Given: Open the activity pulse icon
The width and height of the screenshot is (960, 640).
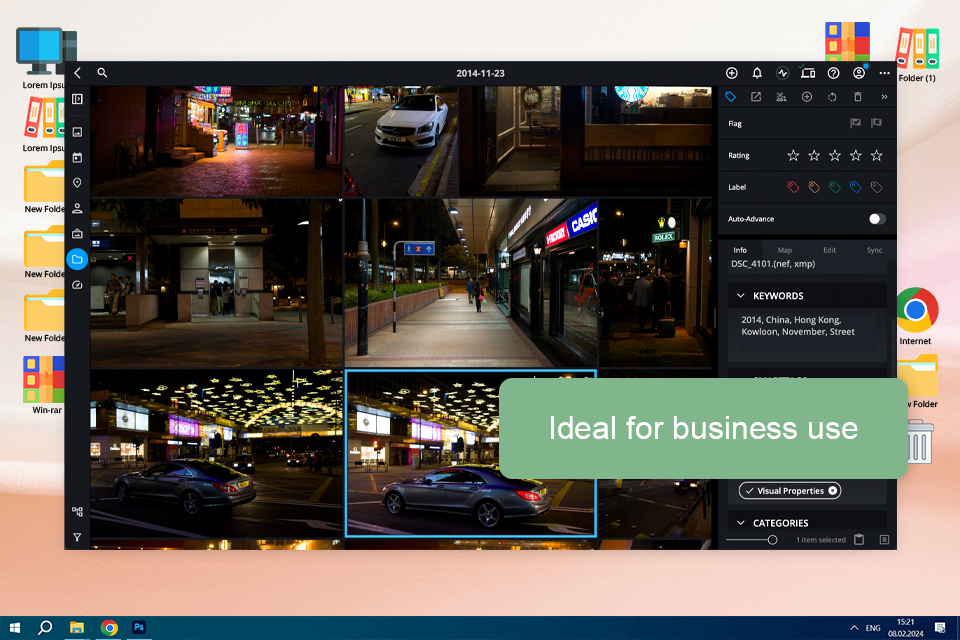Looking at the screenshot, I should tap(782, 73).
